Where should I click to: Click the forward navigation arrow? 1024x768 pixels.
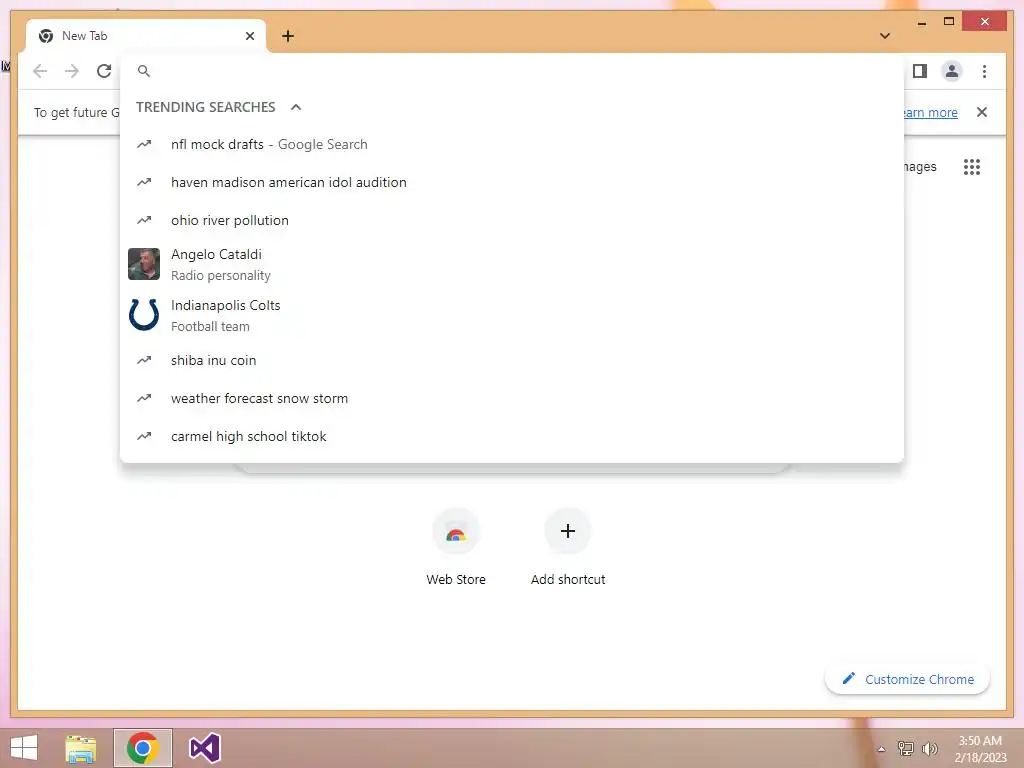click(72, 71)
